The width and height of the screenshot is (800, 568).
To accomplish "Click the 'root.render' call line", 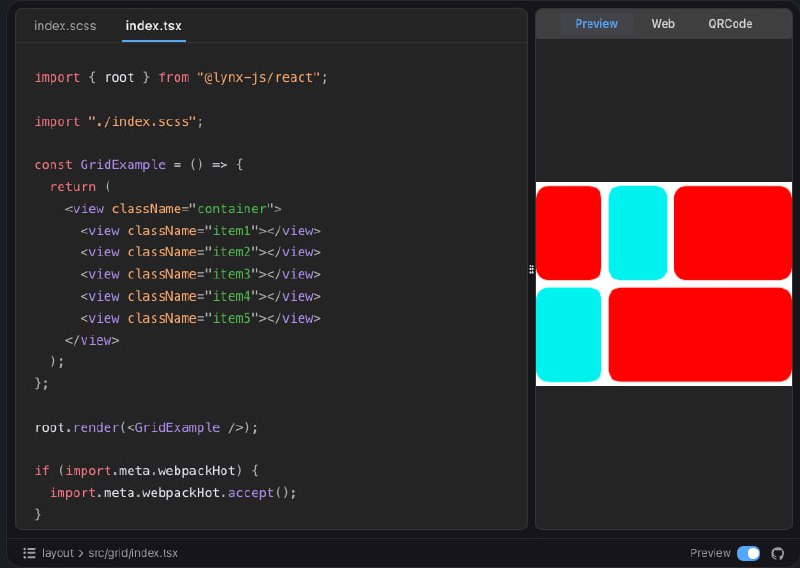I will [146, 427].
